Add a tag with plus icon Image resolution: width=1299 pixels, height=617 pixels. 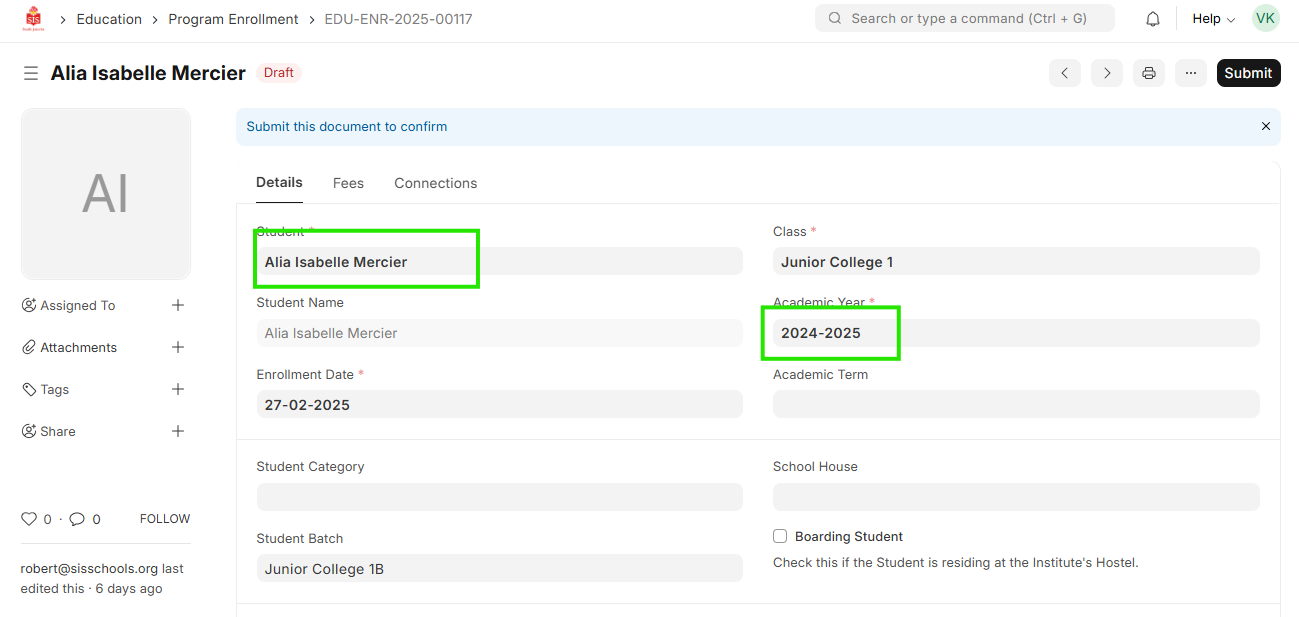click(x=178, y=389)
